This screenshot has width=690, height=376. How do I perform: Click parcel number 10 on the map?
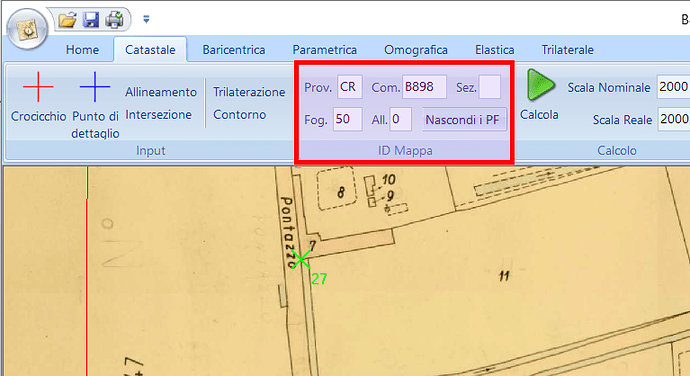(388, 180)
